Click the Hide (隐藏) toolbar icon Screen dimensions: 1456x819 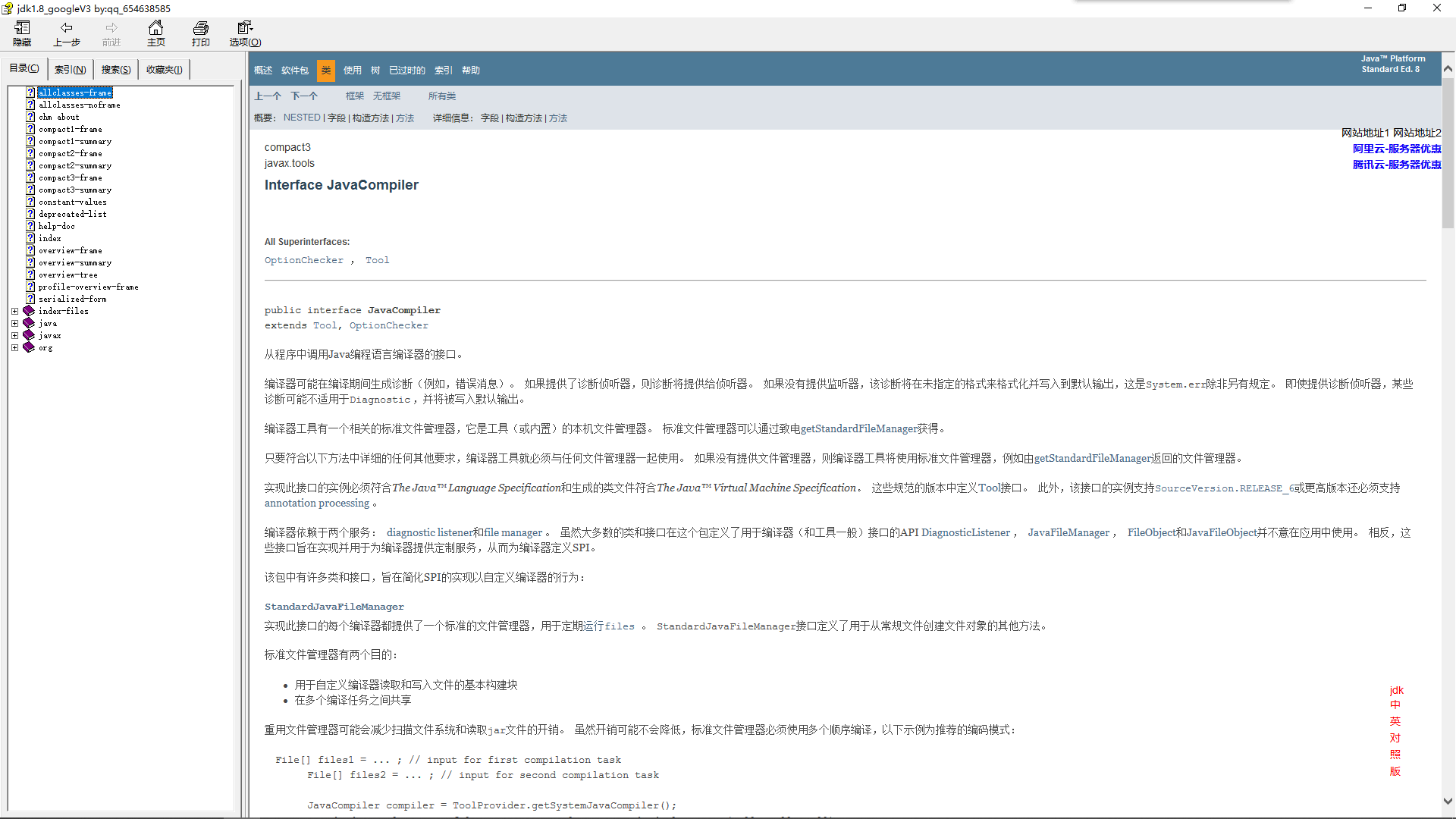click(x=22, y=28)
